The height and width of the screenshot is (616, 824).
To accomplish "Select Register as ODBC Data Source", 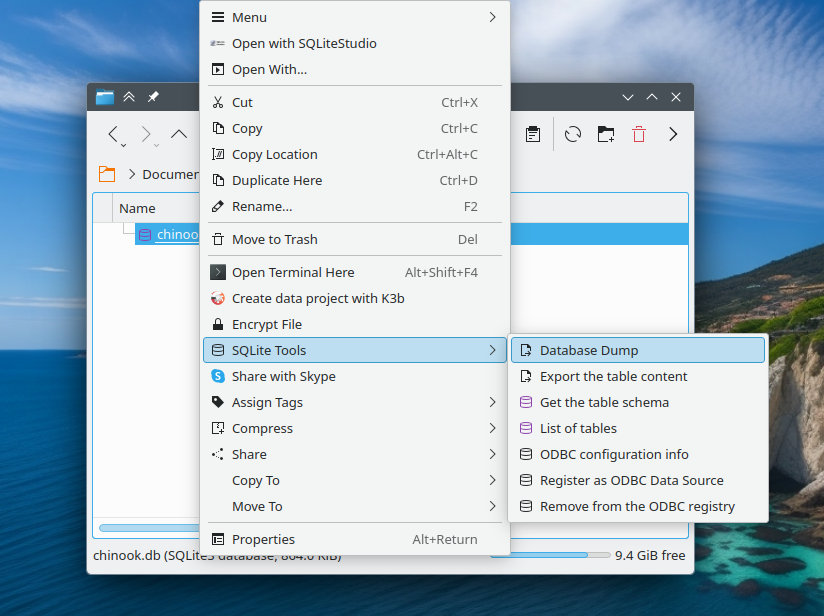I will click(638, 480).
